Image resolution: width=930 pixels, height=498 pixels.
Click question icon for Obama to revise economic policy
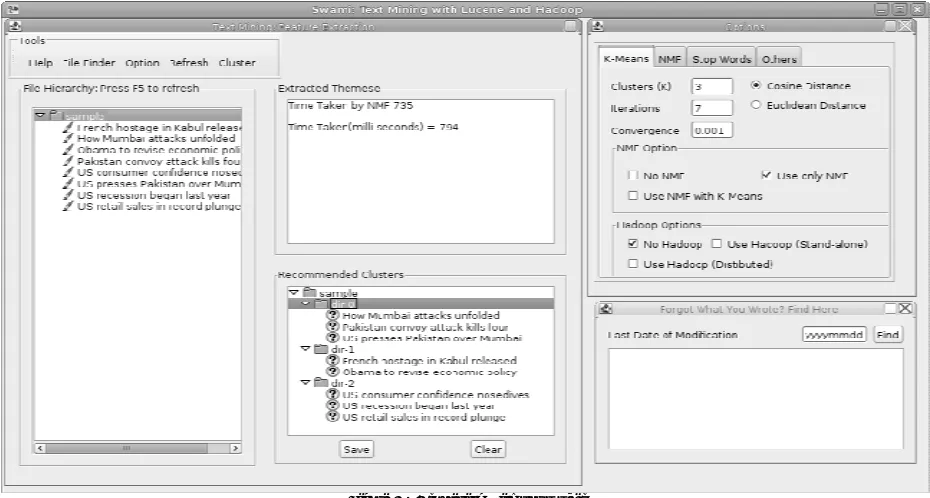[x=333, y=371]
